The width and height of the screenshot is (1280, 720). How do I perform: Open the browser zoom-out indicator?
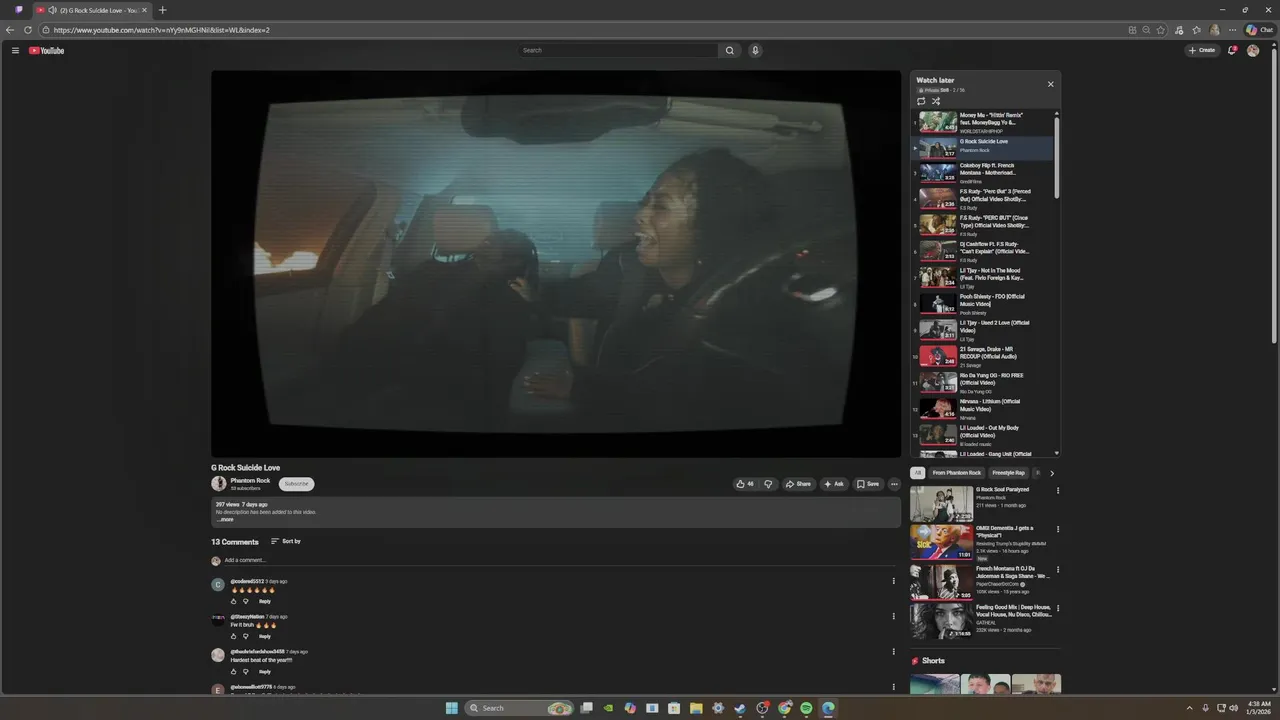coord(1146,30)
